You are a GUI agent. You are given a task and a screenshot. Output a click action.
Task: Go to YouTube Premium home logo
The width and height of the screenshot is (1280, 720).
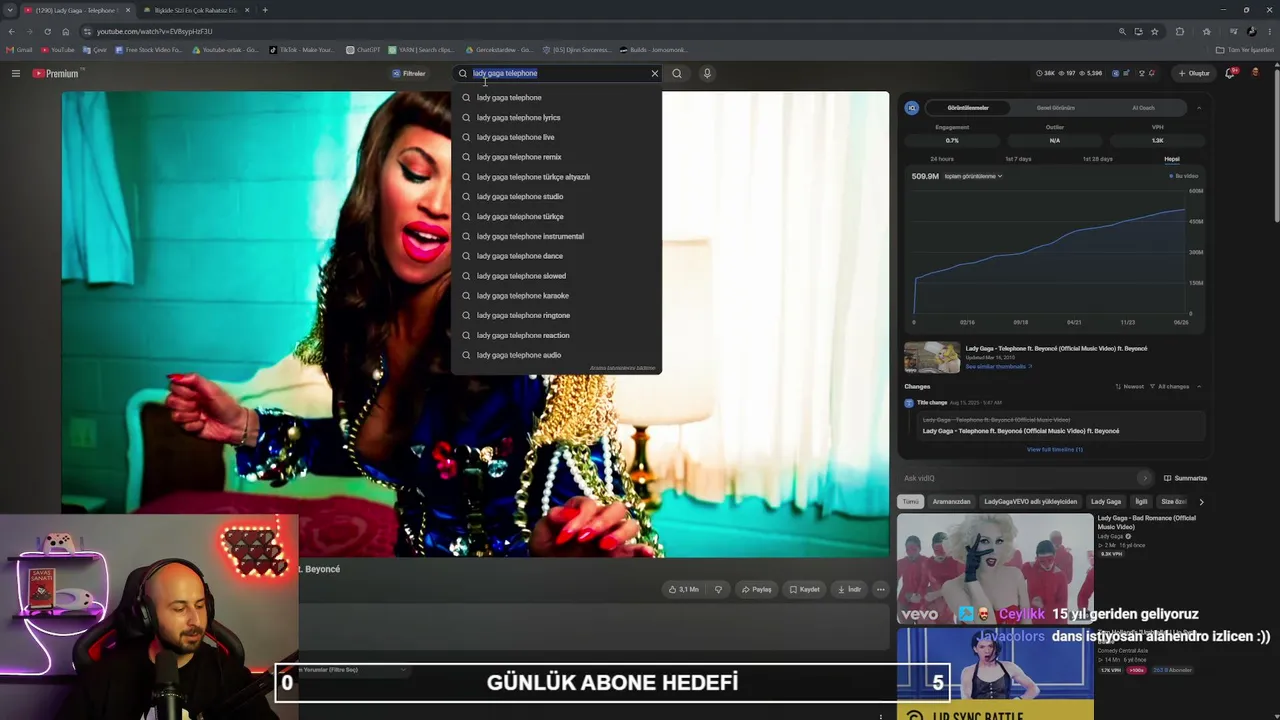pos(55,73)
